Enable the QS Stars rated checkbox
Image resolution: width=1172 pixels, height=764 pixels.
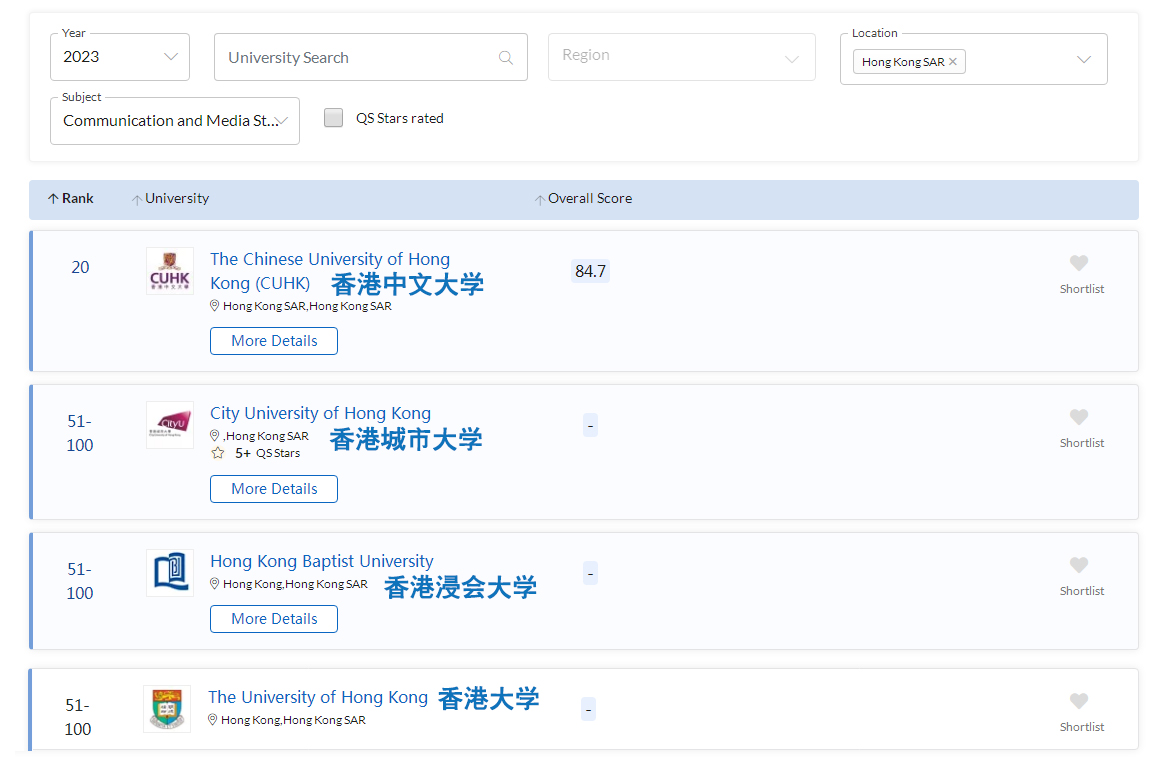pos(333,117)
